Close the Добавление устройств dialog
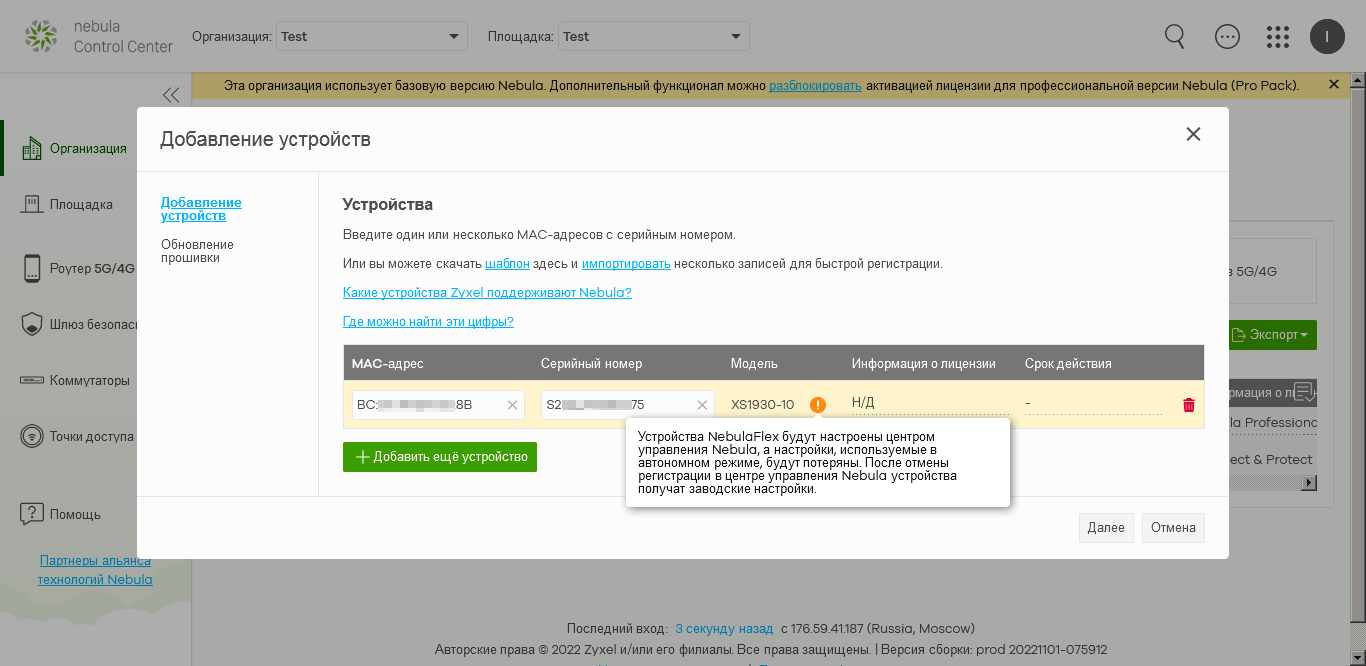 click(x=1193, y=134)
